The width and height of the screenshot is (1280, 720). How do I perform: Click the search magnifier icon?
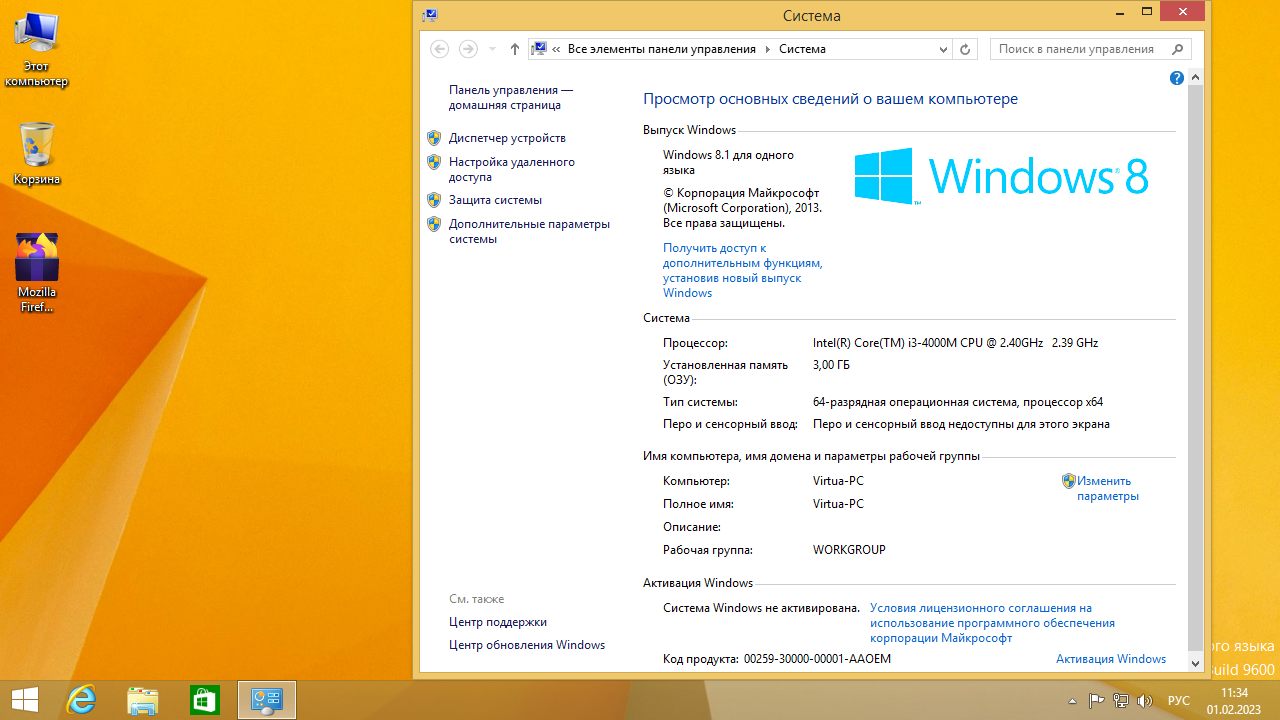pyautogui.click(x=1178, y=49)
